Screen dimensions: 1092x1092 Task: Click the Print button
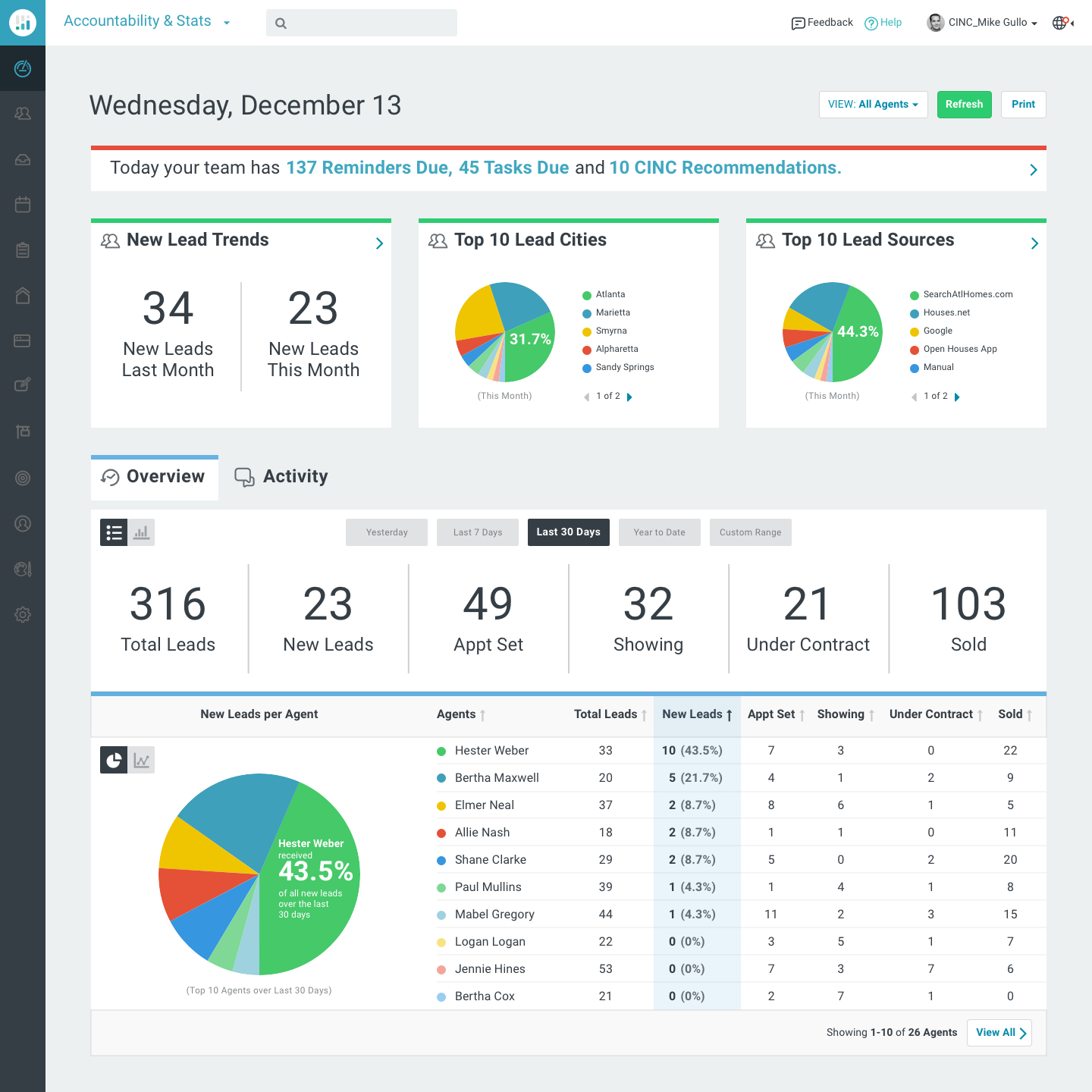click(1024, 105)
